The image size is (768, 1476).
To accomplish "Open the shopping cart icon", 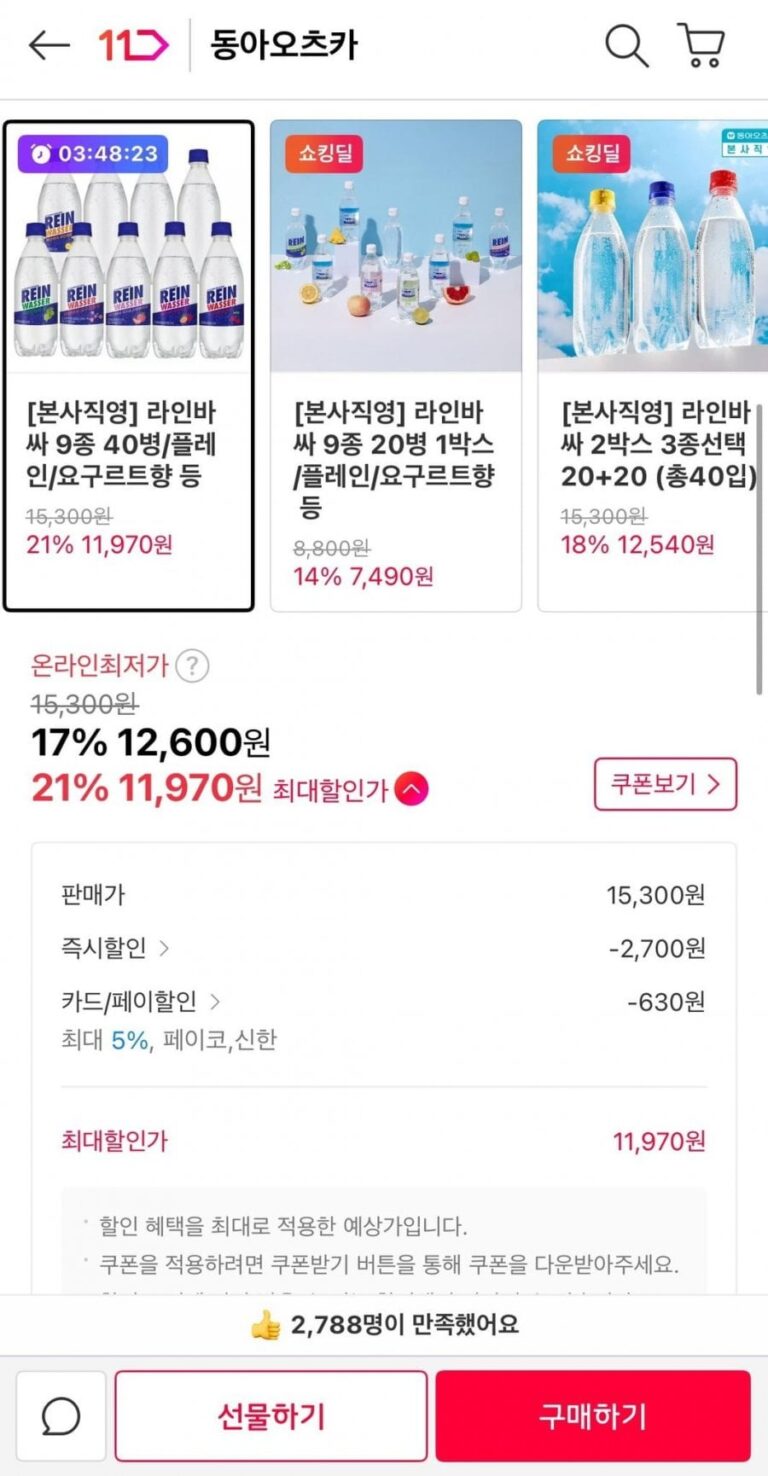I will tap(701, 45).
